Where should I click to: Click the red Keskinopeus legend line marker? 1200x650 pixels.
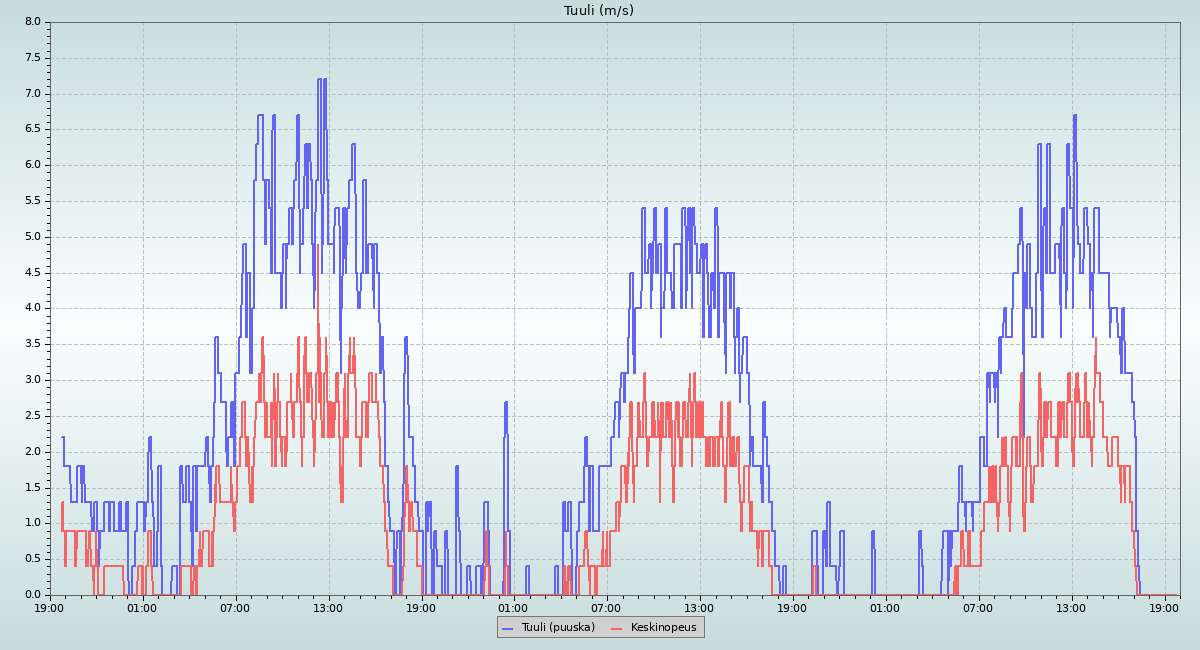(x=617, y=628)
